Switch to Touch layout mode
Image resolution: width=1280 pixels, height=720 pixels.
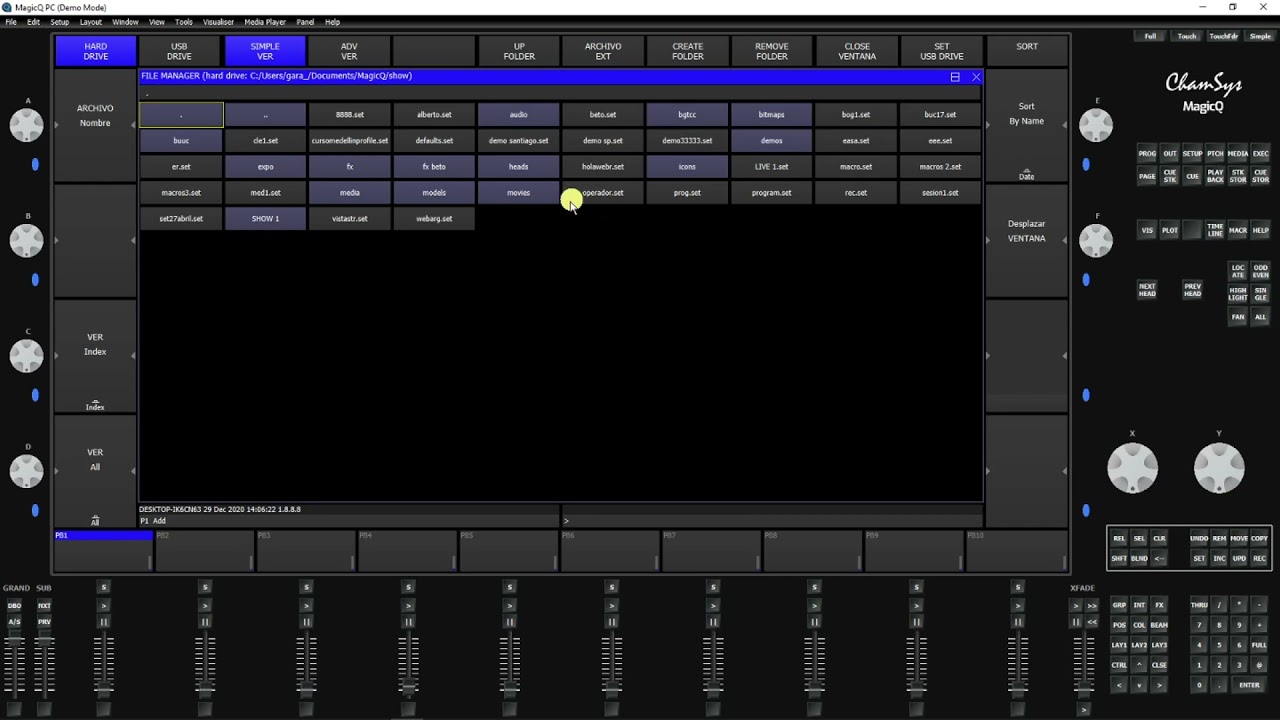[1187, 36]
